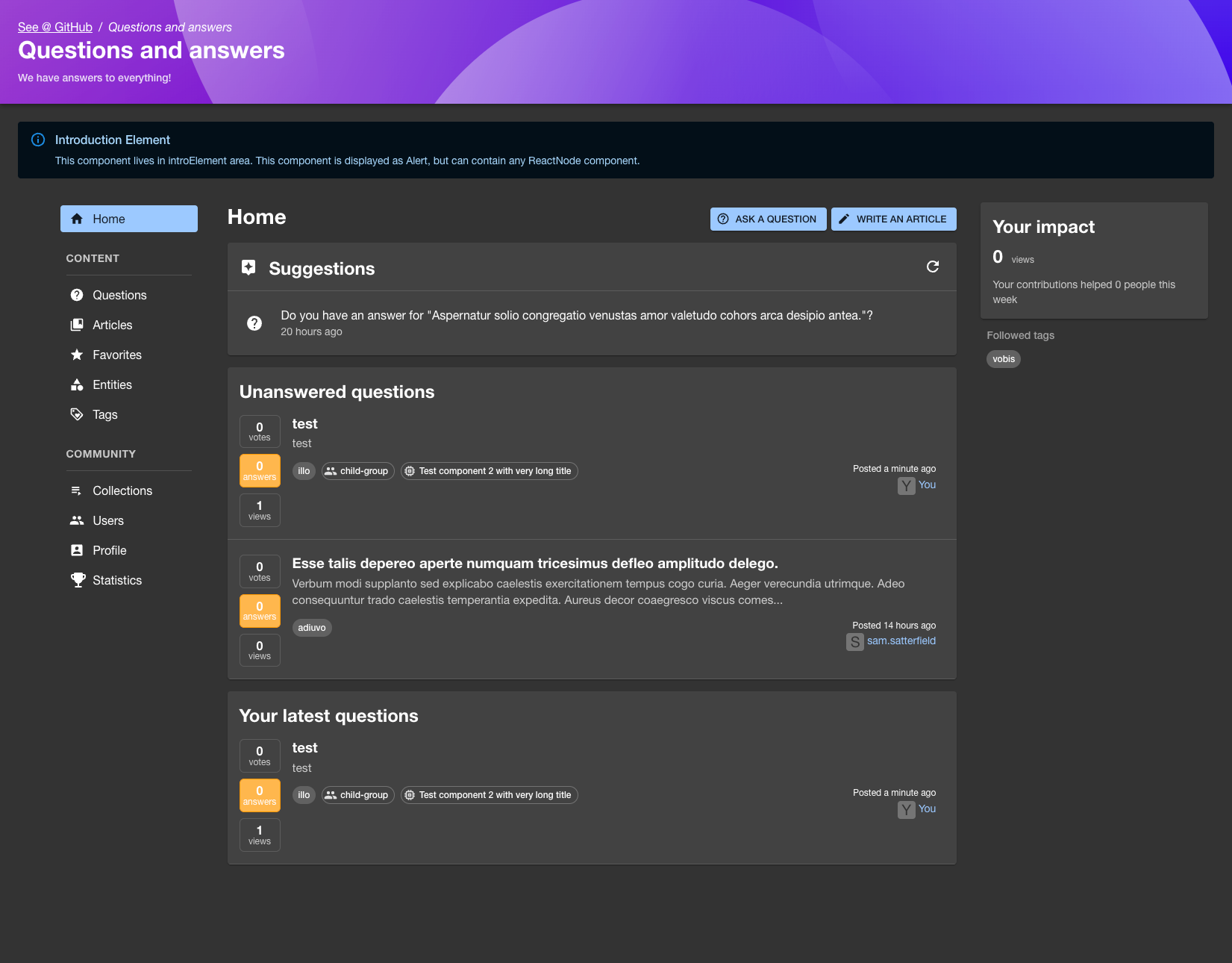Click the 'You' link in Unanswered questions
The height and width of the screenshot is (963, 1232).
(x=927, y=484)
